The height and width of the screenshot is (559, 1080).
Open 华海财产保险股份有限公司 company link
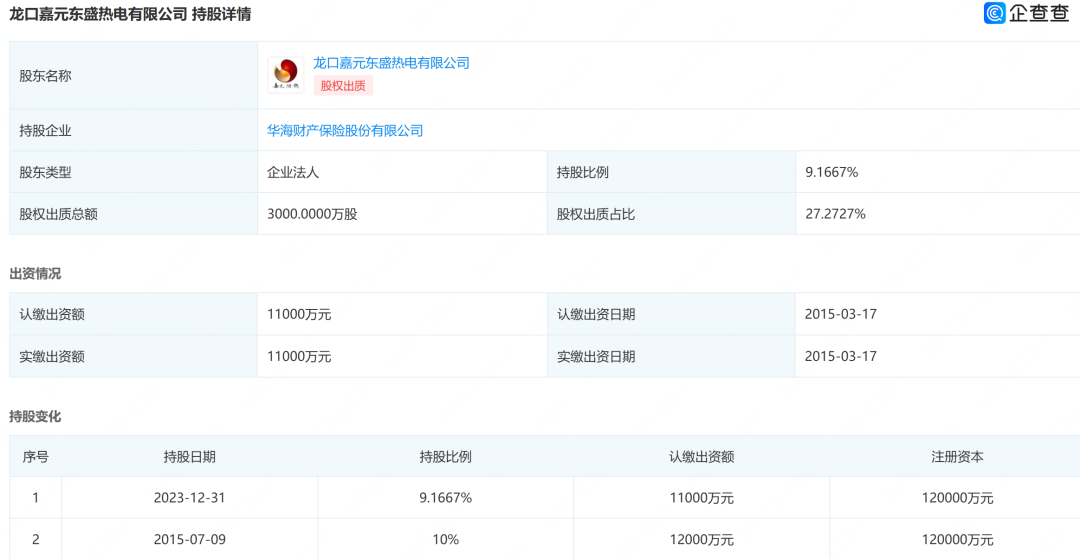point(345,130)
